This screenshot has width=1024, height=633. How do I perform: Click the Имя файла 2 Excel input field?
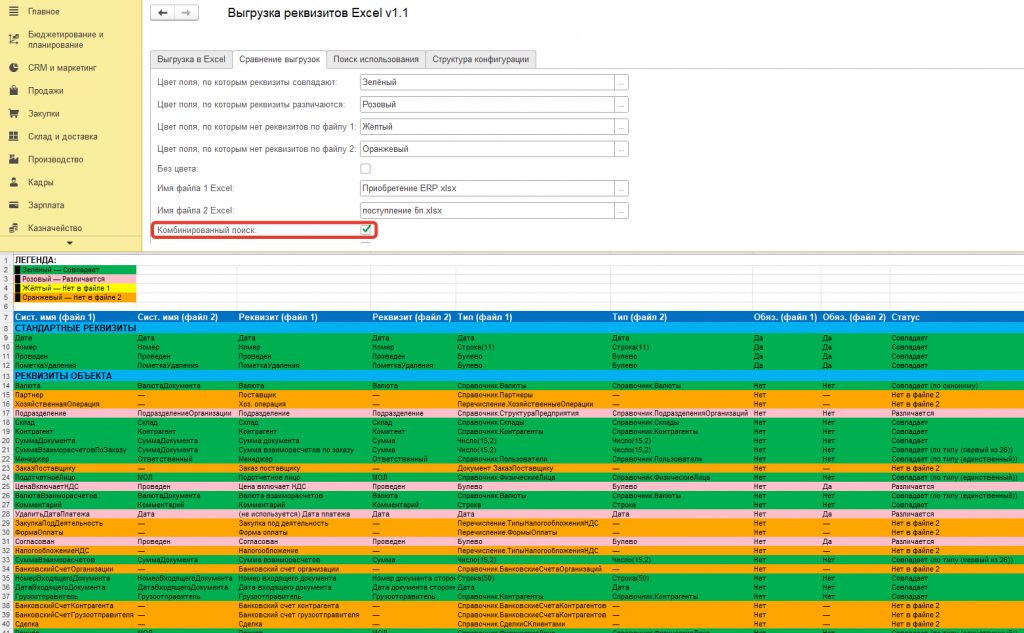(x=487, y=210)
